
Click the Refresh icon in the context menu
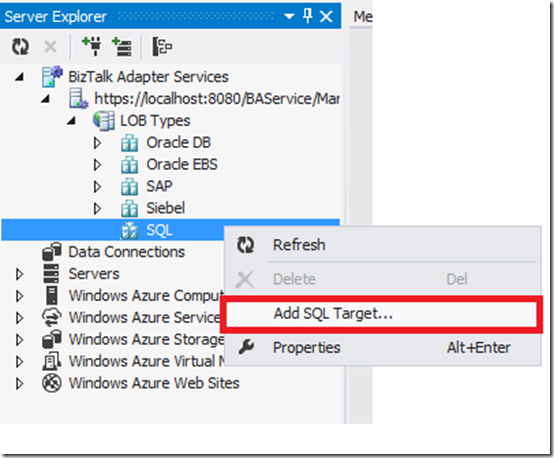[x=245, y=245]
